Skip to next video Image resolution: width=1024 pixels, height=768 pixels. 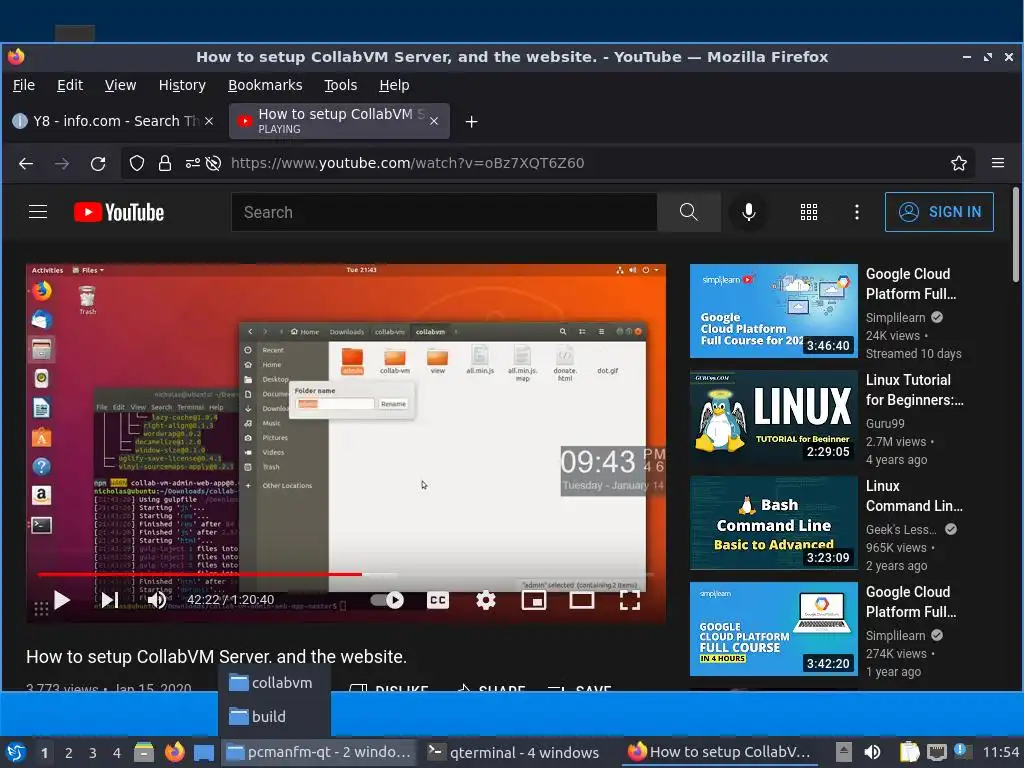(110, 600)
